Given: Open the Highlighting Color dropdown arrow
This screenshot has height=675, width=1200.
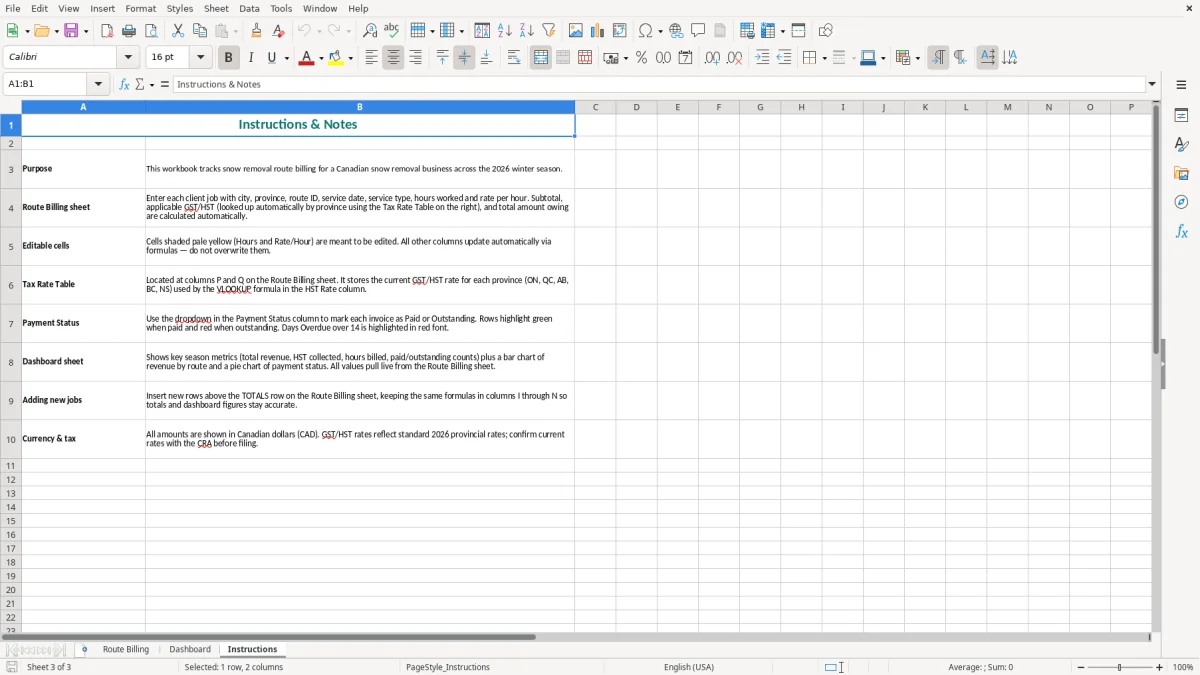Looking at the screenshot, I should pyautogui.click(x=350, y=58).
